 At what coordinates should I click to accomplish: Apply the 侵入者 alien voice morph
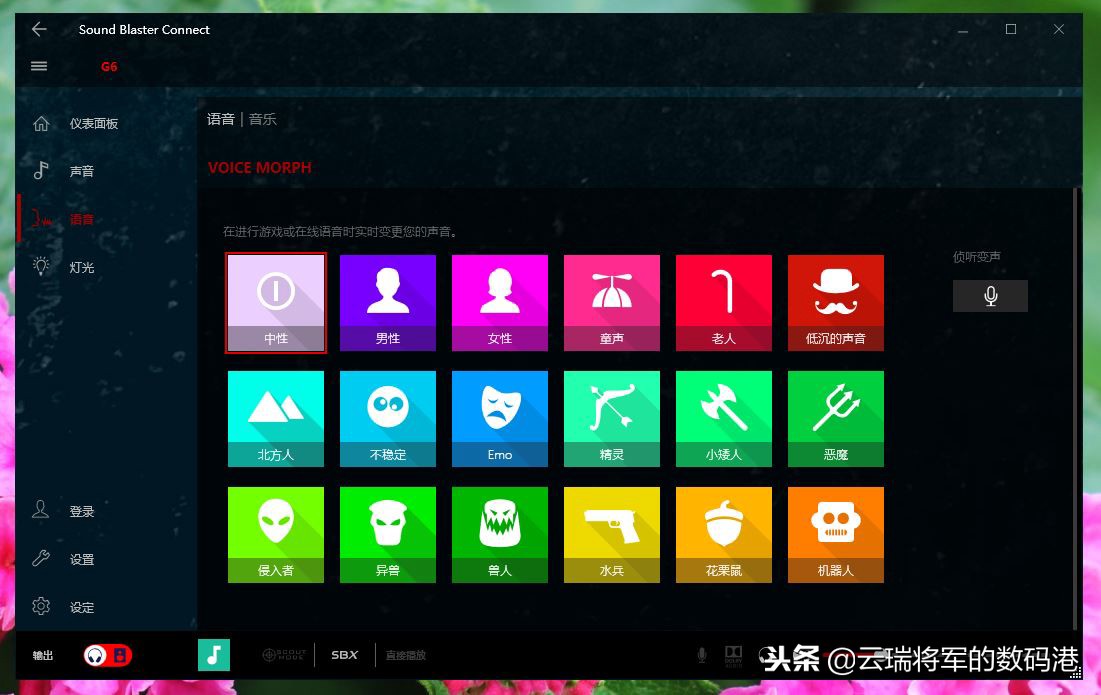[276, 535]
